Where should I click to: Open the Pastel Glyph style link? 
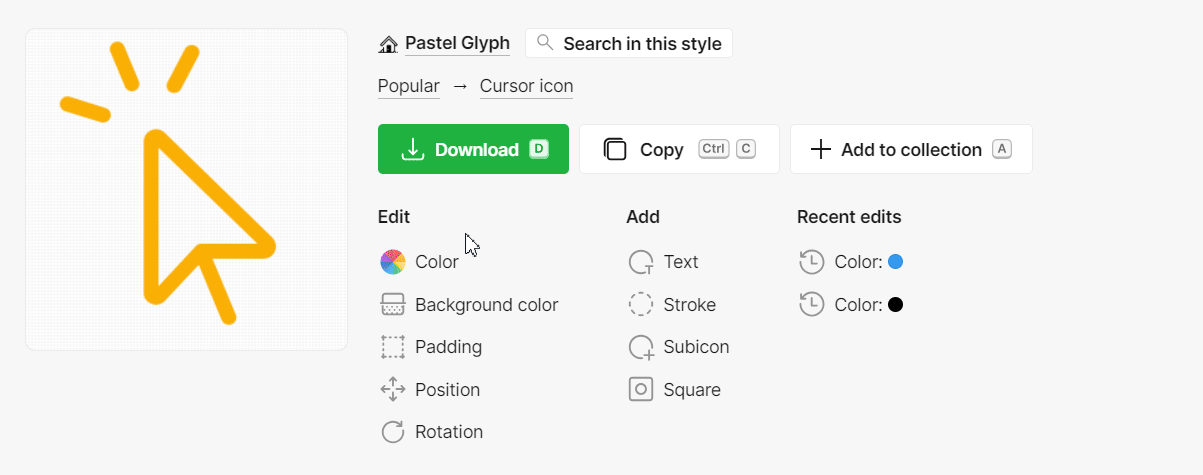pos(457,43)
